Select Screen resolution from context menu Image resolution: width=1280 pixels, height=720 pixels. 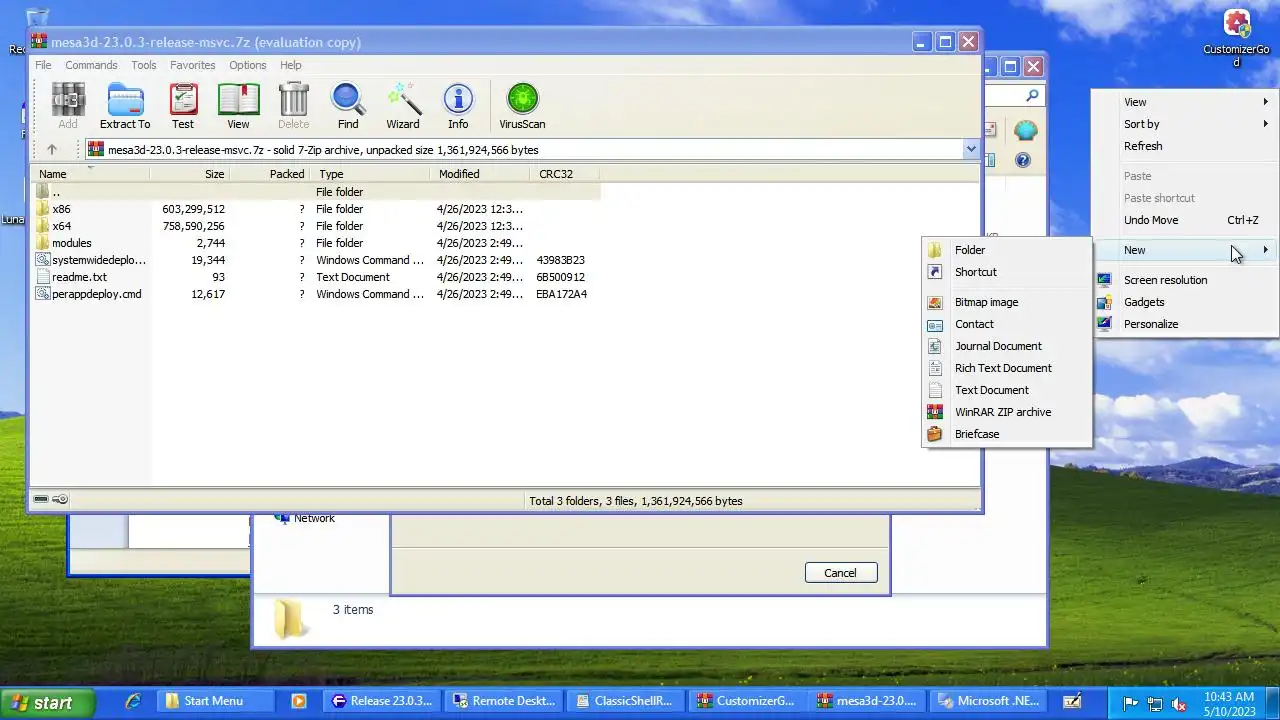pyautogui.click(x=1185, y=280)
